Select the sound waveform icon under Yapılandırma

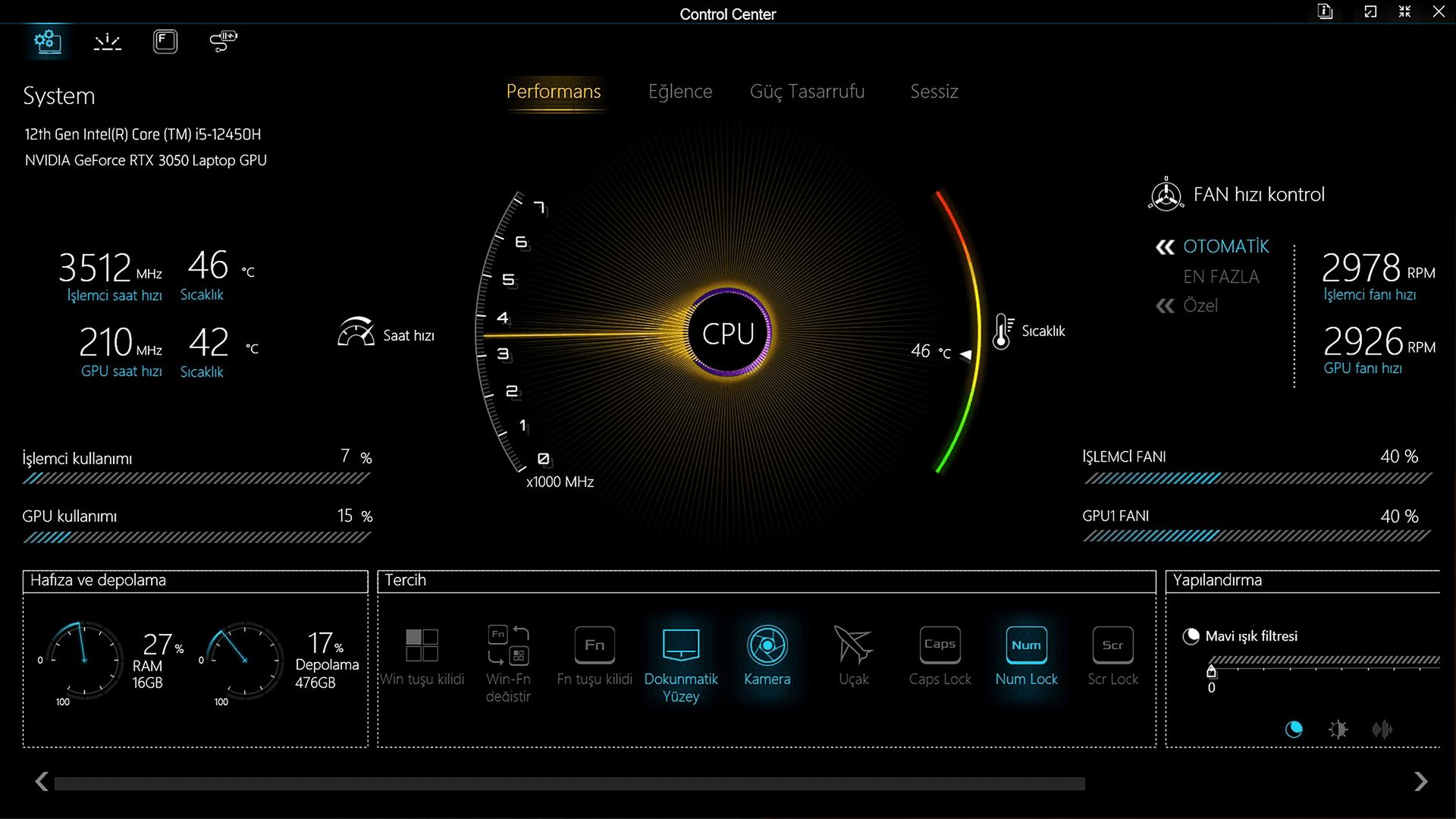point(1382,730)
